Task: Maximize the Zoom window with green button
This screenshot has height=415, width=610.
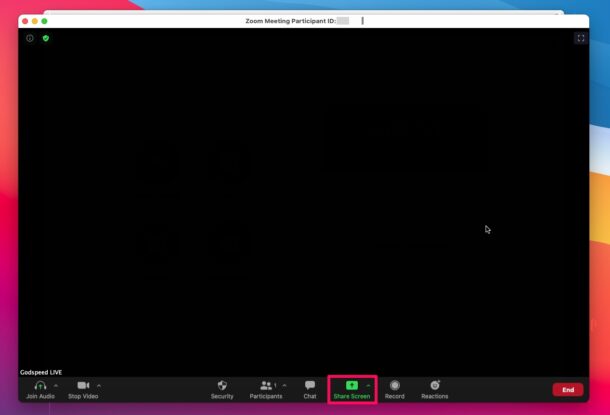Action: click(44, 21)
